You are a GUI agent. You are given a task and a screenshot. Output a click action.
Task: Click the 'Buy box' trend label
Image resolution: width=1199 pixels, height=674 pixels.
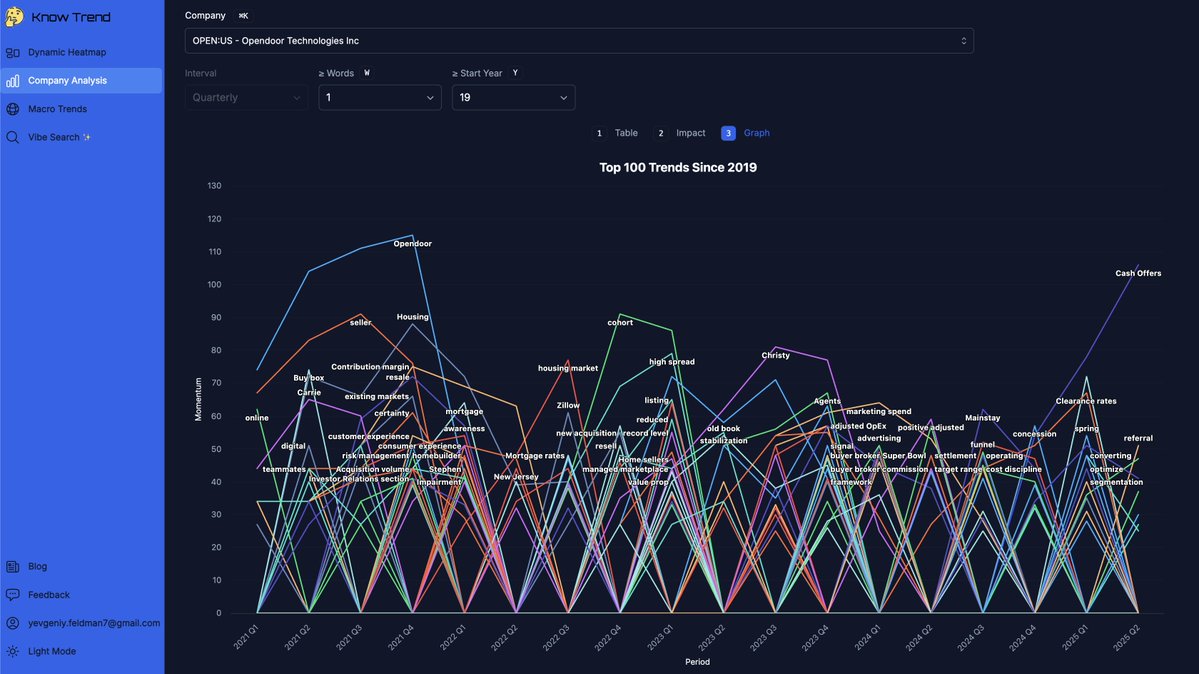click(309, 379)
